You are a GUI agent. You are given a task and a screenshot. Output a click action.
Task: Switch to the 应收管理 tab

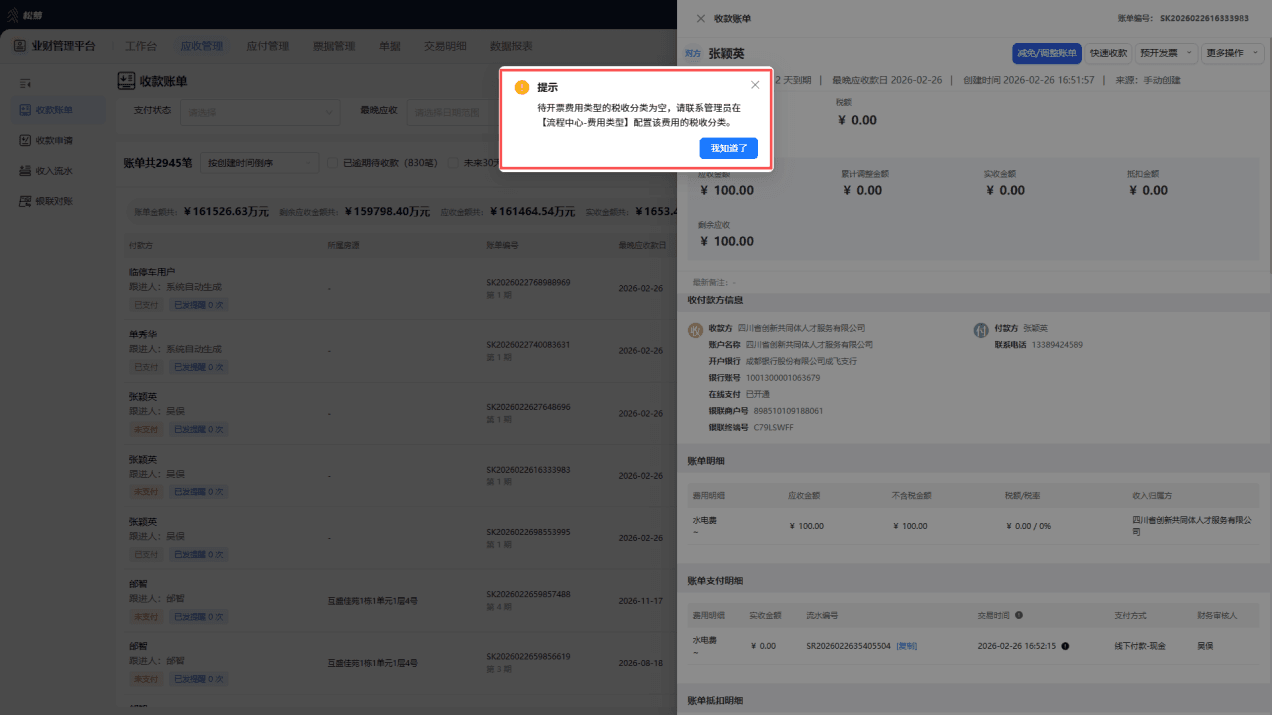coord(201,46)
